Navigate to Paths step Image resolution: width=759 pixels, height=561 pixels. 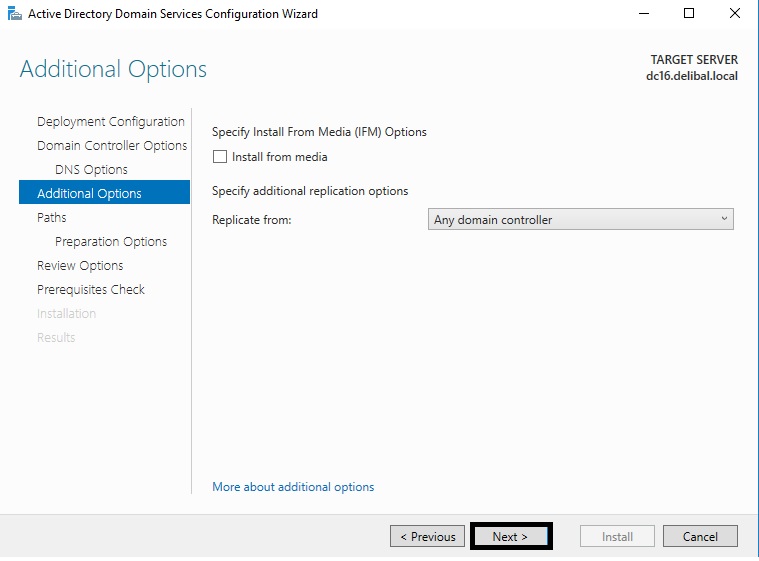(52, 218)
